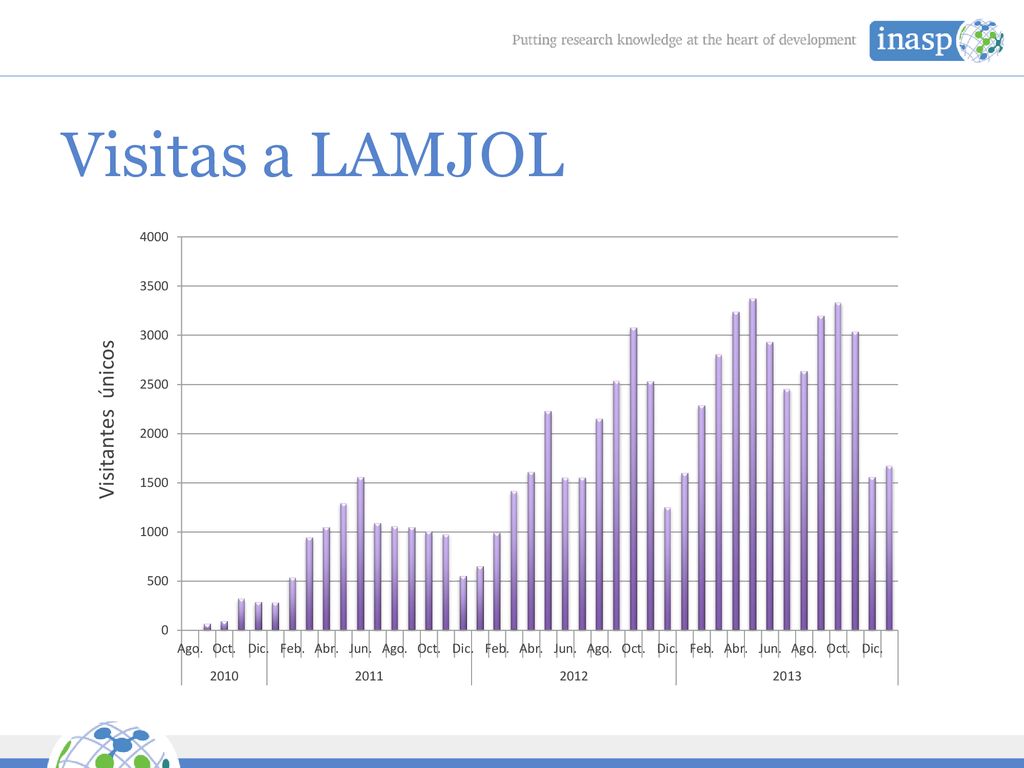Image resolution: width=1024 pixels, height=768 pixels.
Task: Select the bar above Jun. 2011 label
Action: click(360, 553)
